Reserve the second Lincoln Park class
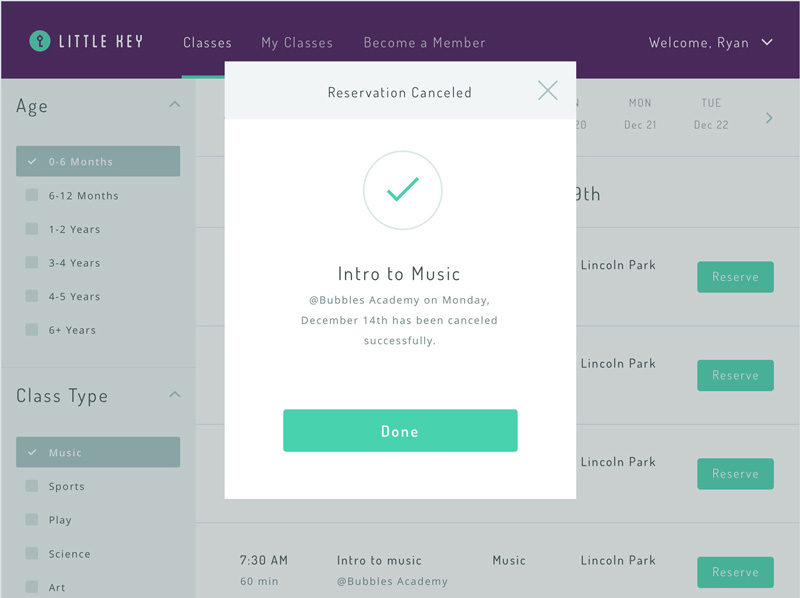This screenshot has width=800, height=598. [x=735, y=376]
